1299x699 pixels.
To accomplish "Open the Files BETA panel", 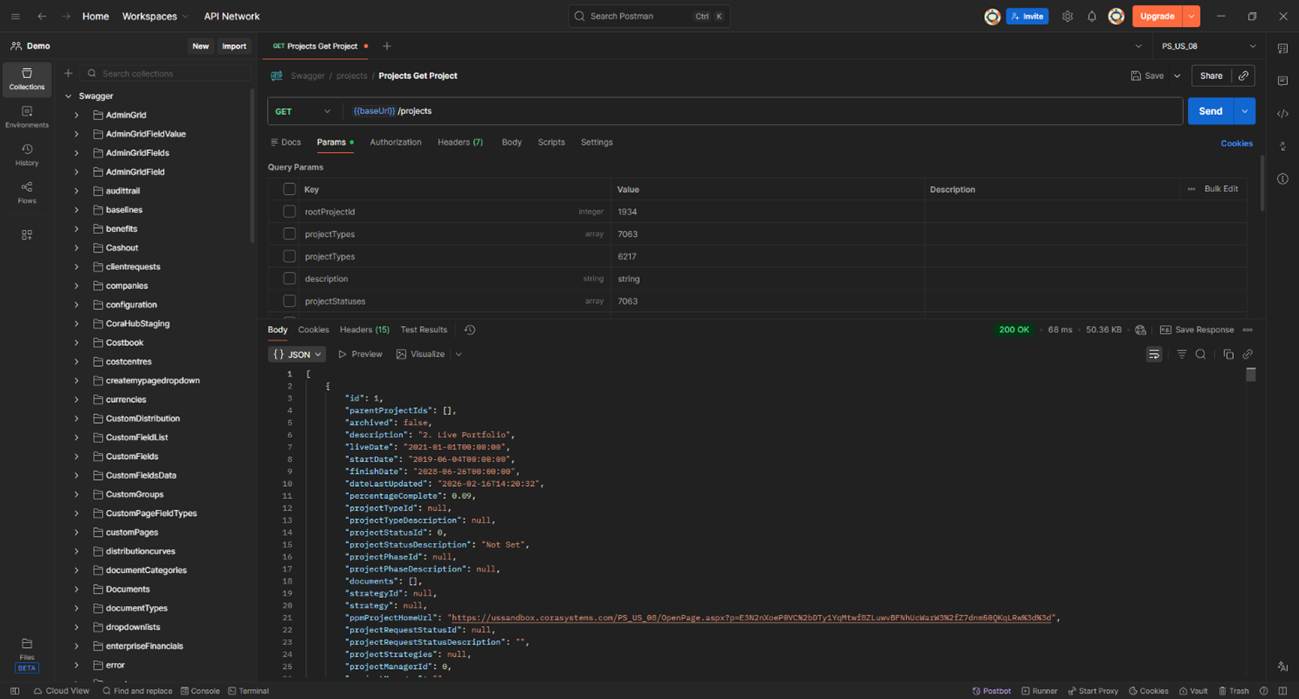I will 27,654.
